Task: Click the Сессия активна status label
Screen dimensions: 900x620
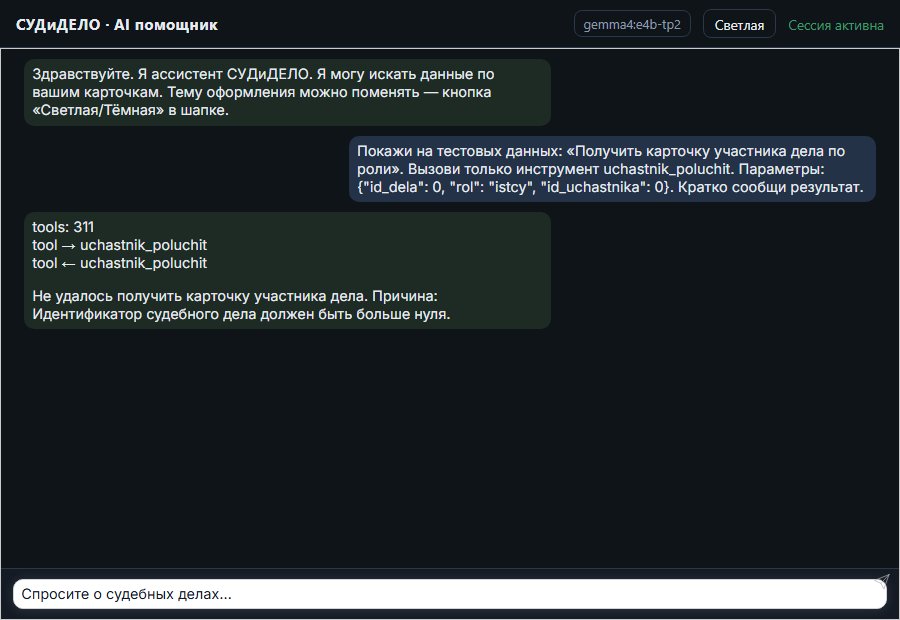Action: tap(836, 25)
